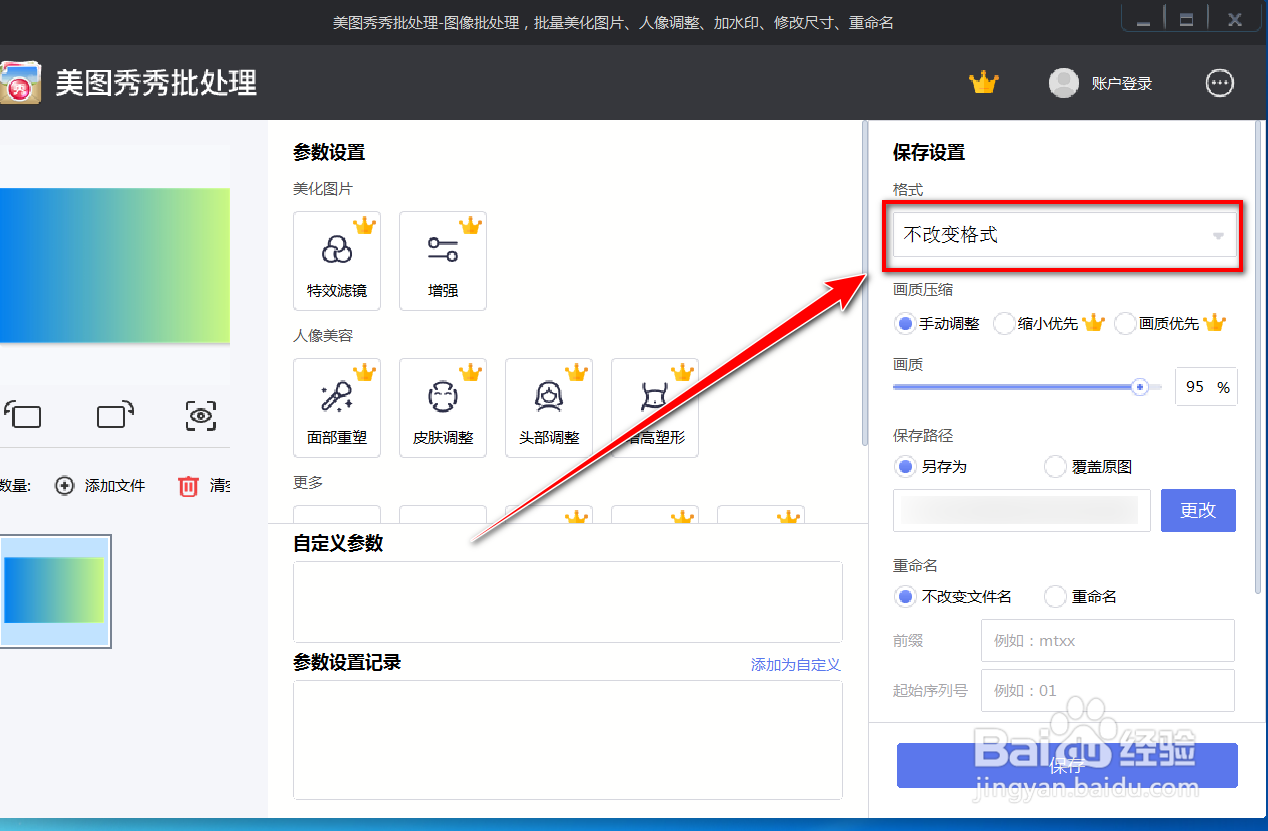Click the eye preview icon

(x=201, y=415)
